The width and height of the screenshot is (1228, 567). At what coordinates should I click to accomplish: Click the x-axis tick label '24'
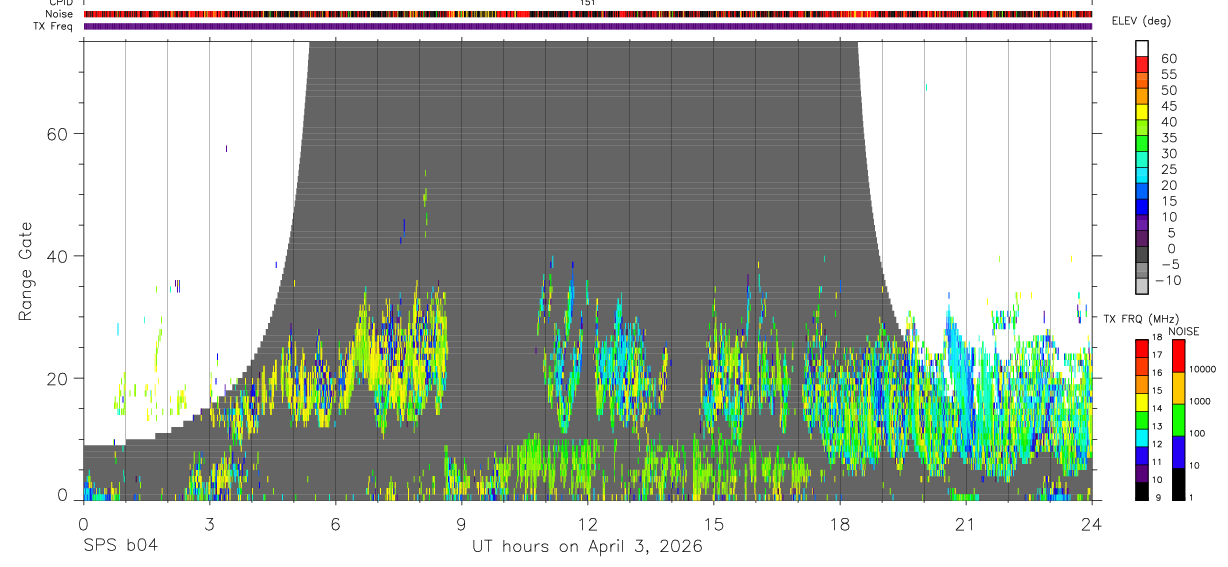pos(1091,524)
